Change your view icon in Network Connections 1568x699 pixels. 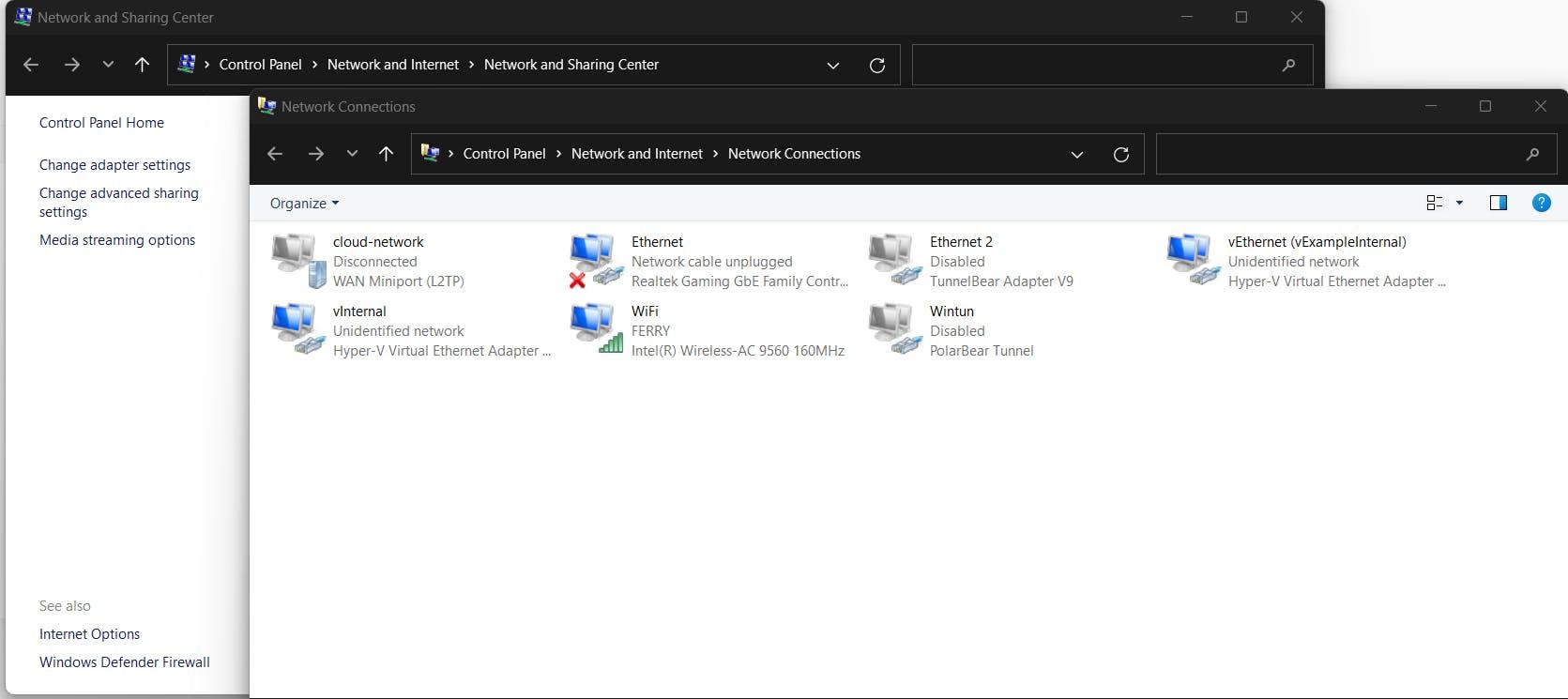[x=1434, y=203]
